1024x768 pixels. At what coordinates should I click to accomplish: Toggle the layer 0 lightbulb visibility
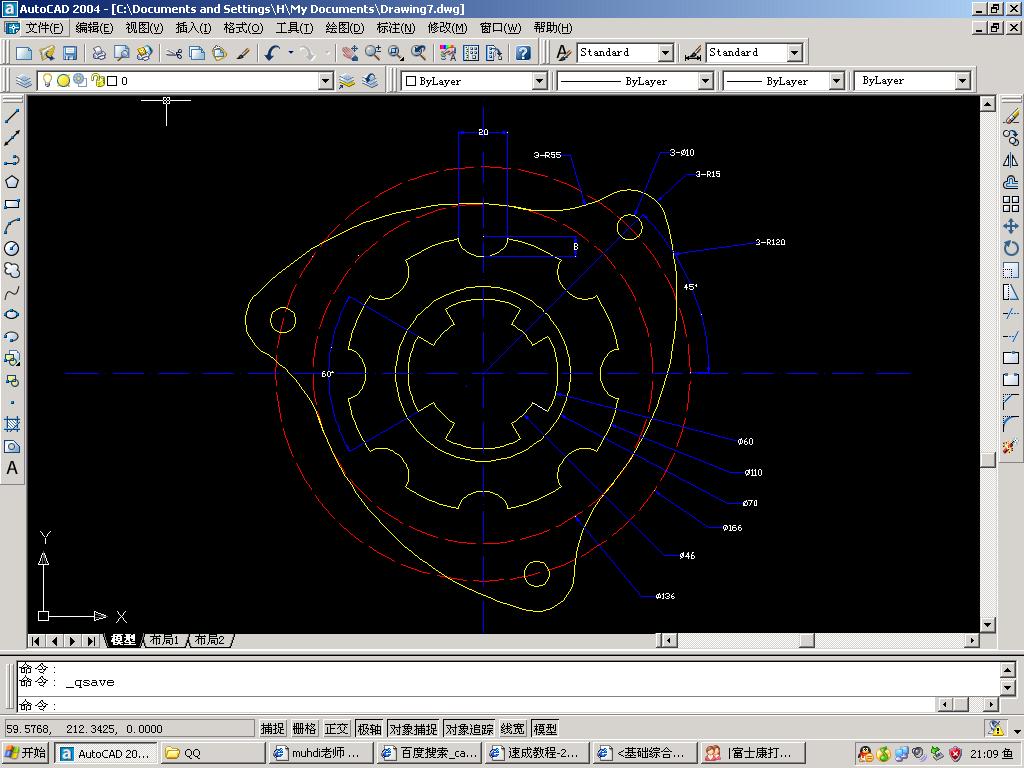pyautogui.click(x=47, y=80)
